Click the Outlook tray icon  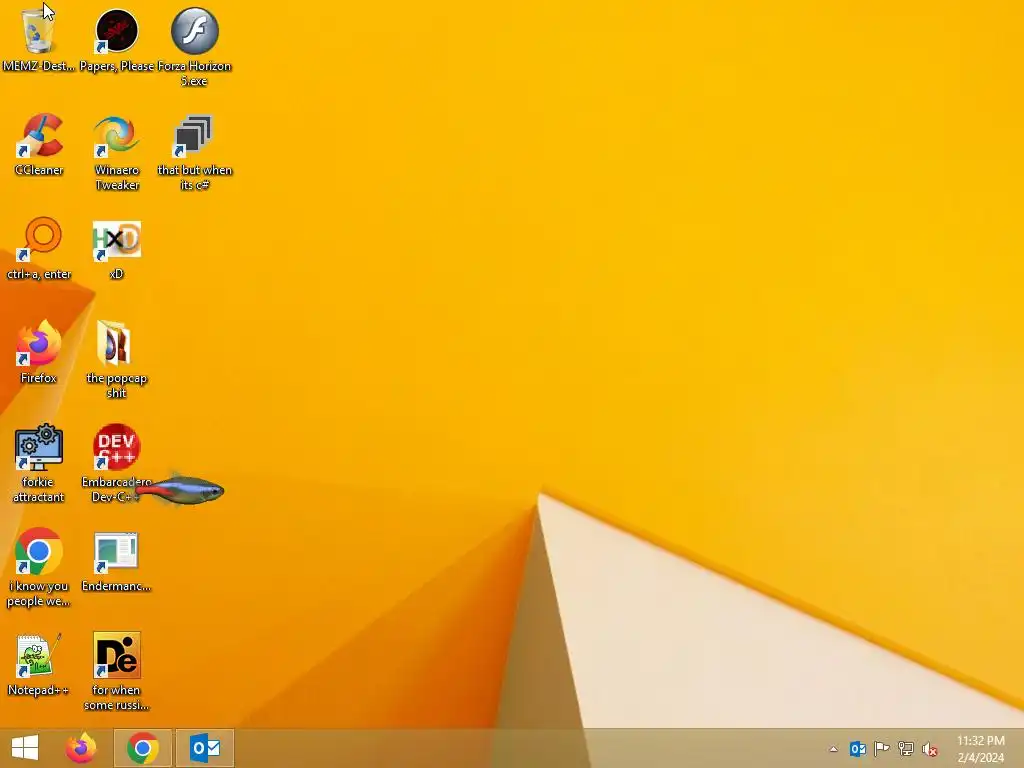pyautogui.click(x=857, y=749)
